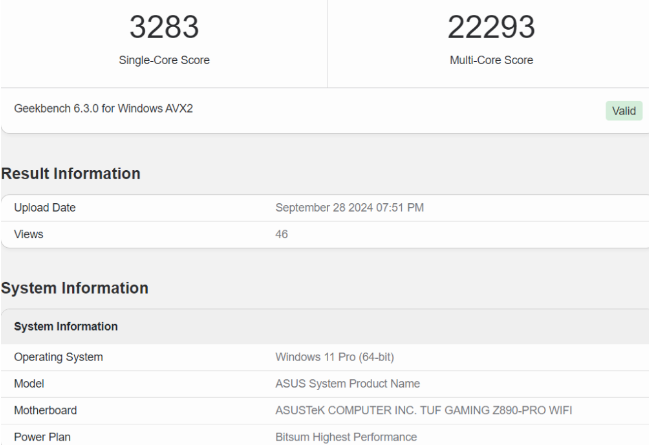Viewport: 649px width, 445px height.
Task: Select the Bitsum Highest Performance power plan value
Action: 346,437
